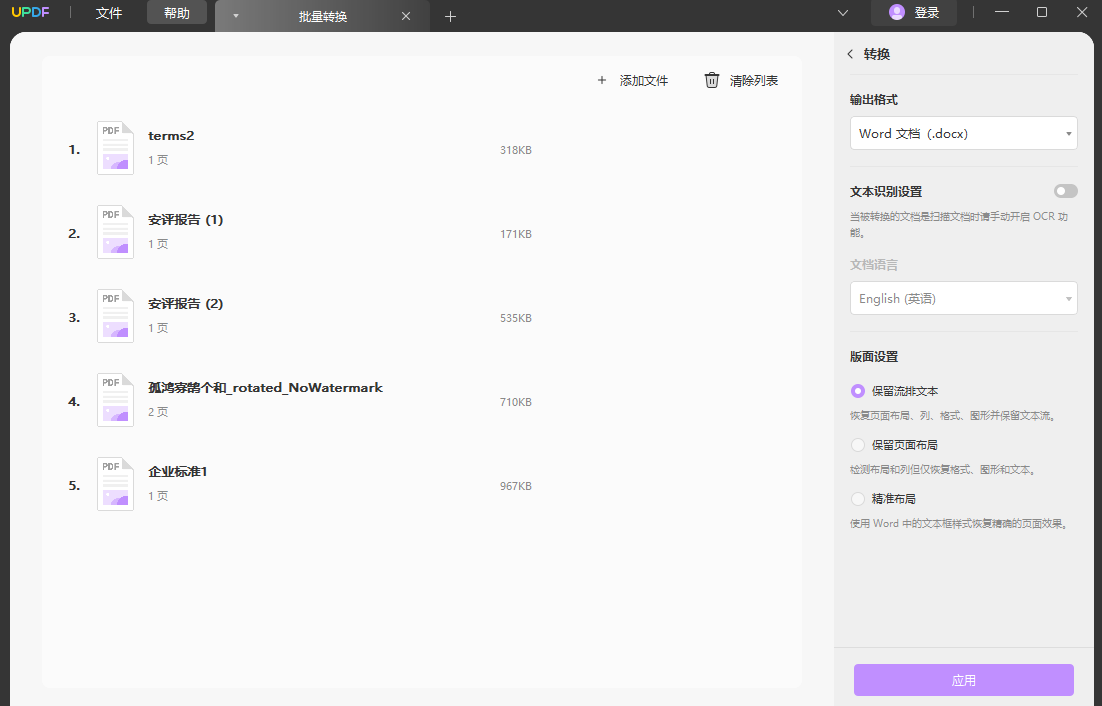The width and height of the screenshot is (1102, 706).
Task: Click the 企业标准1 PDF file icon
Action: click(114, 484)
